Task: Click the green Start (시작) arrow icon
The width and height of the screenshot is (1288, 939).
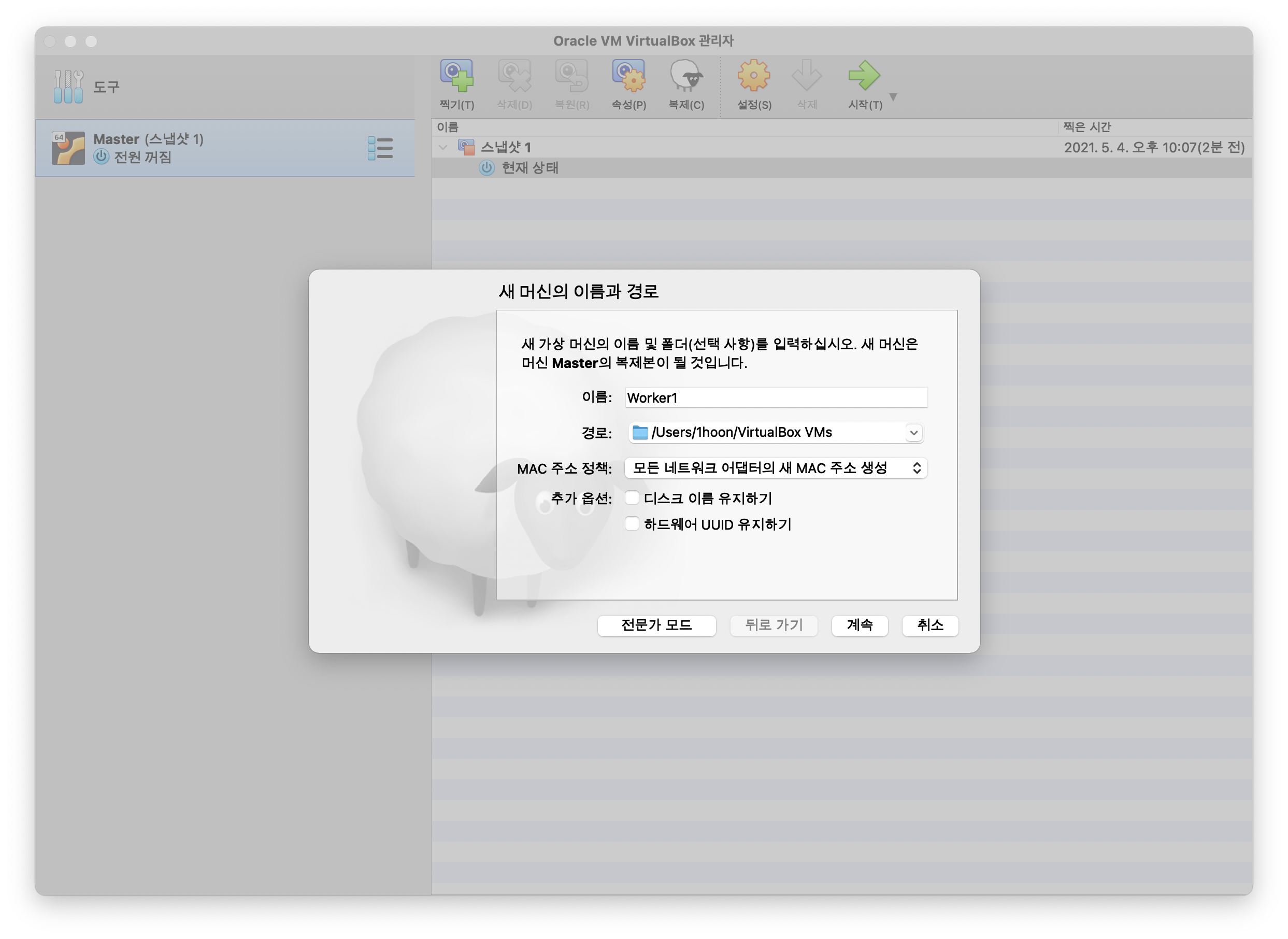Action: [864, 76]
